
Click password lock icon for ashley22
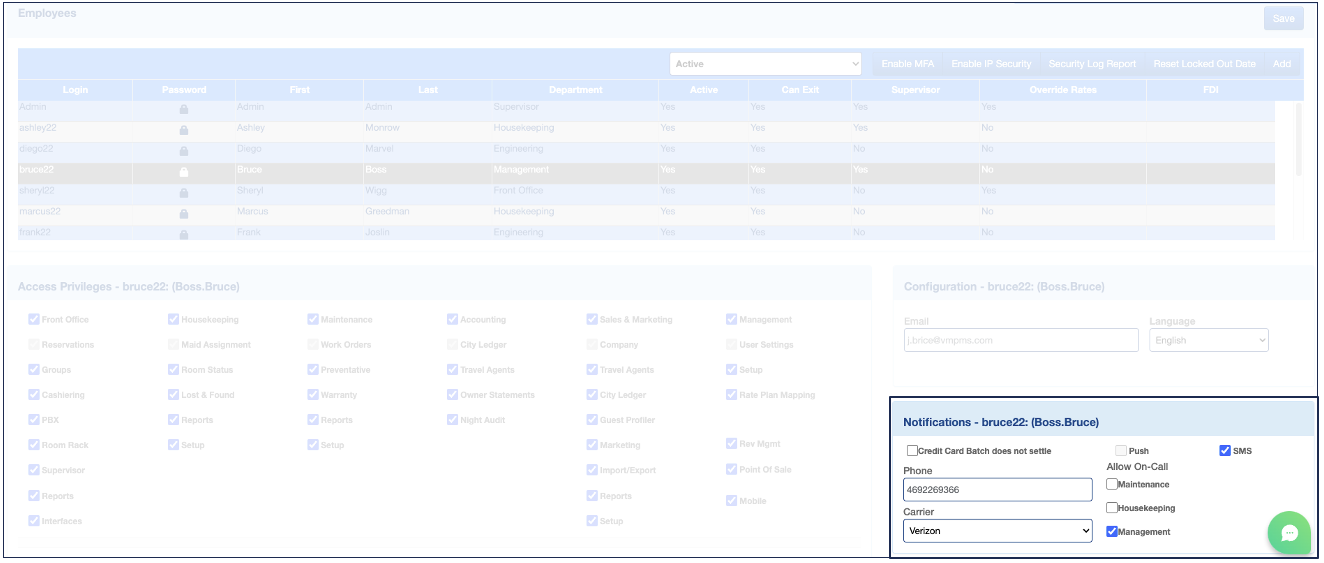point(184,129)
